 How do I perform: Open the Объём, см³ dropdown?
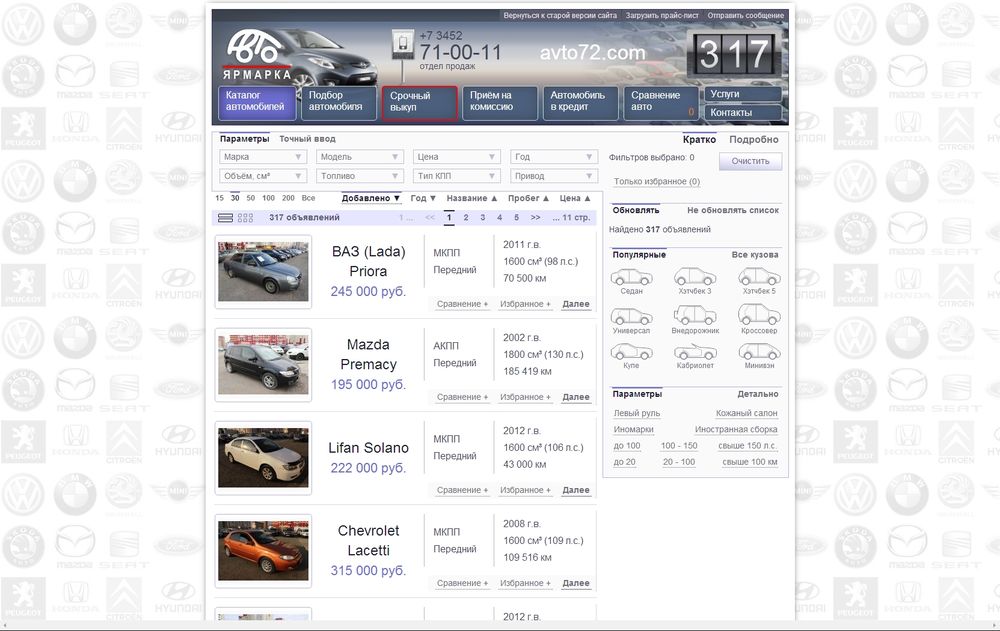263,176
